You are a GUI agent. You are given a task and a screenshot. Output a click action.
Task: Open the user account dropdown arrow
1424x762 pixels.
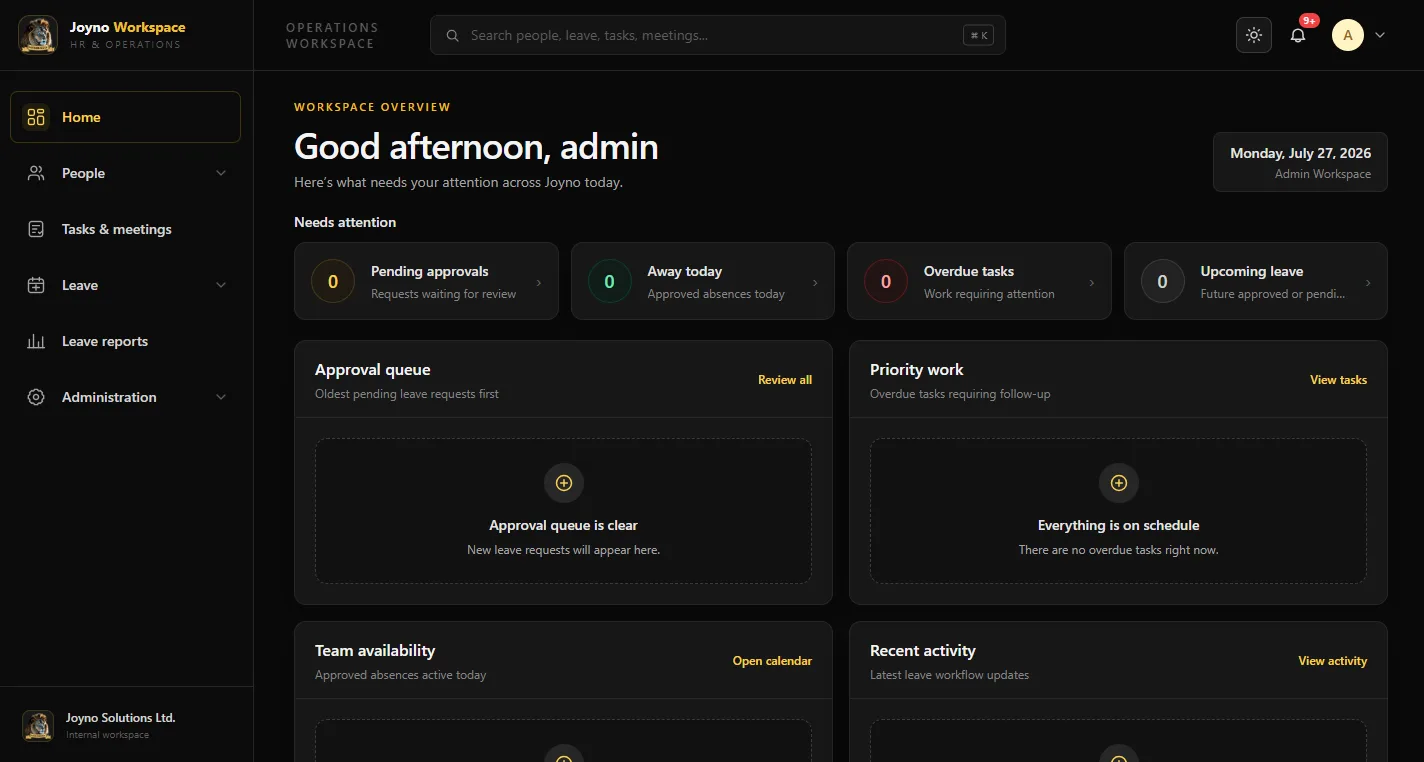[x=1380, y=35]
